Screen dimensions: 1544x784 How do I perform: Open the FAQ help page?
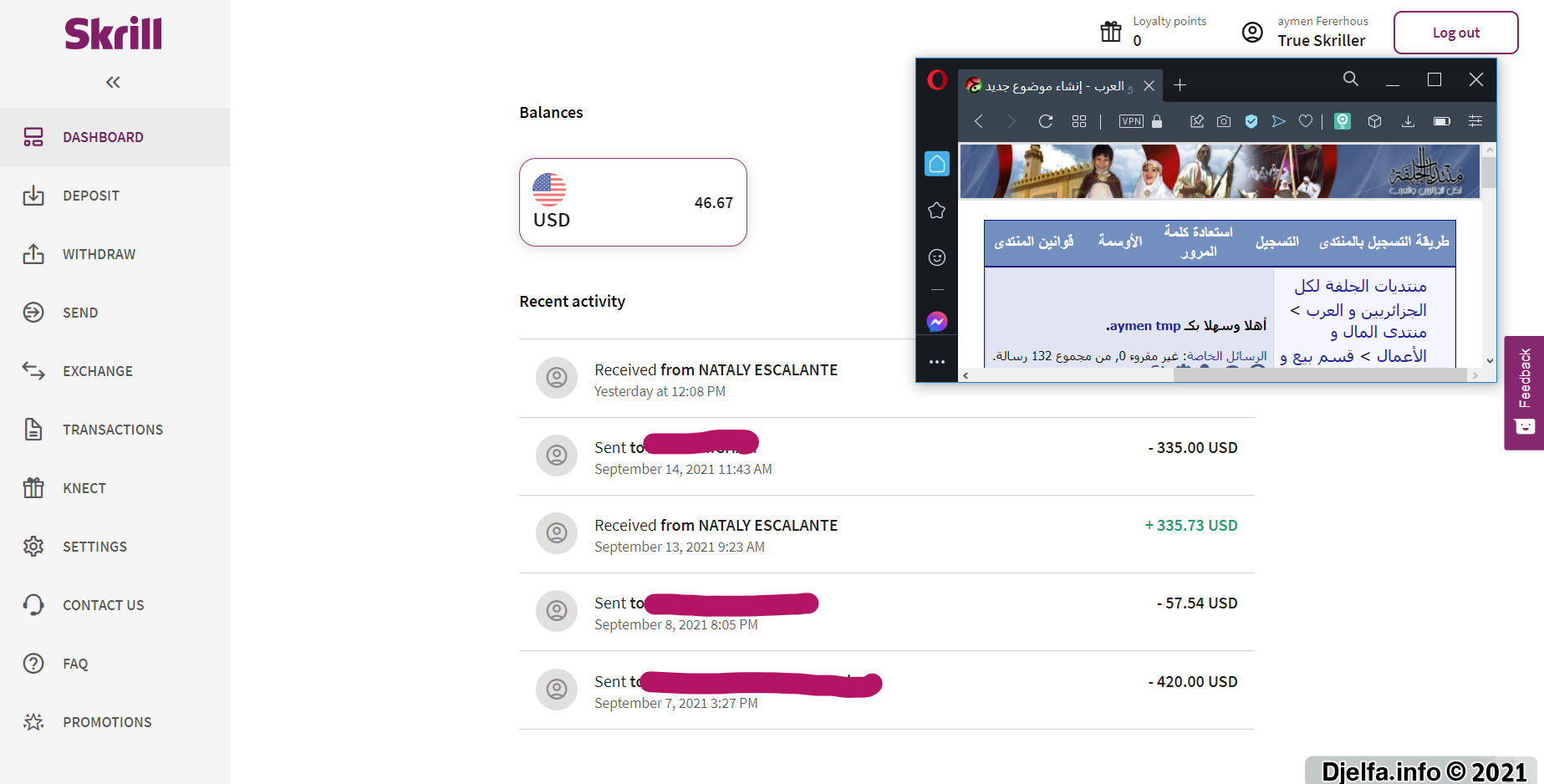[74, 664]
